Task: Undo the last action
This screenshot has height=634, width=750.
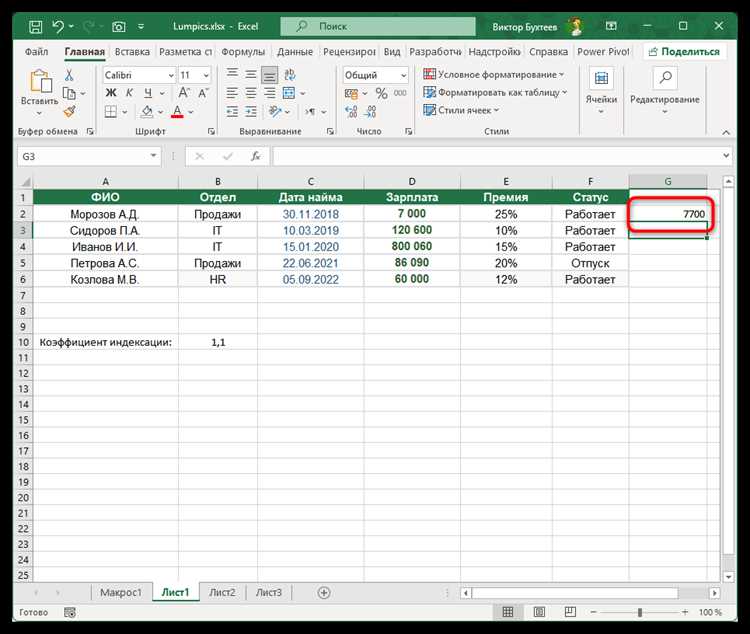Action: (x=58, y=26)
